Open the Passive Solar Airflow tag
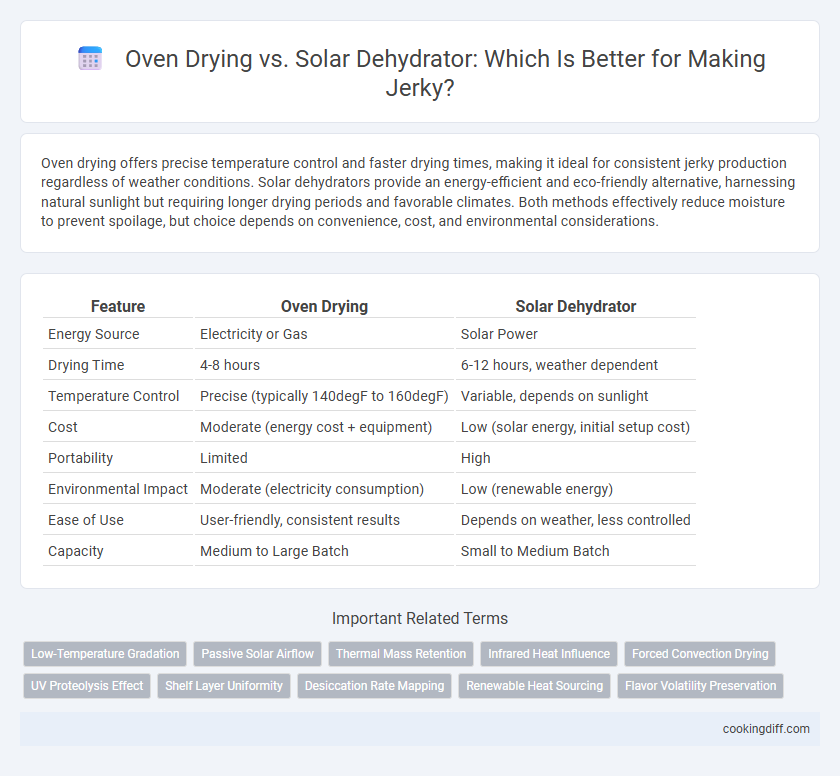Screen dimensions: 840x776 (258, 654)
